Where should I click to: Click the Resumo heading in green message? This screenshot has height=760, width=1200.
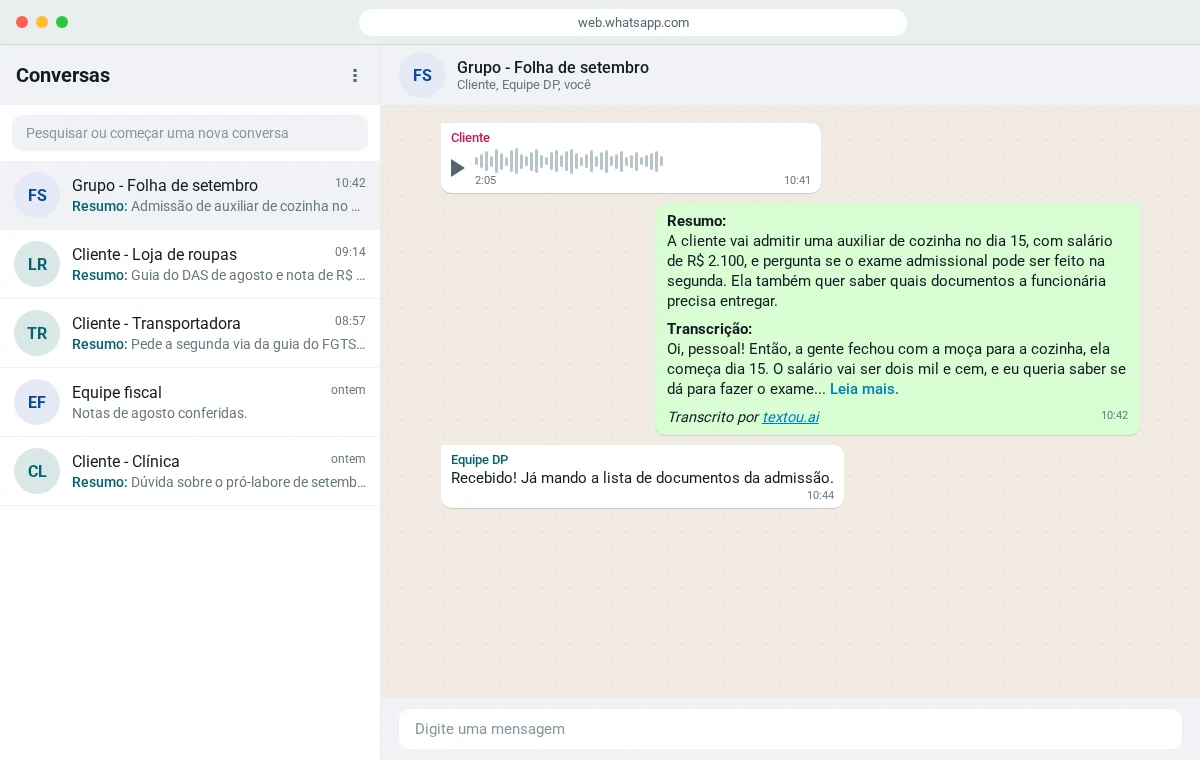tap(696, 221)
